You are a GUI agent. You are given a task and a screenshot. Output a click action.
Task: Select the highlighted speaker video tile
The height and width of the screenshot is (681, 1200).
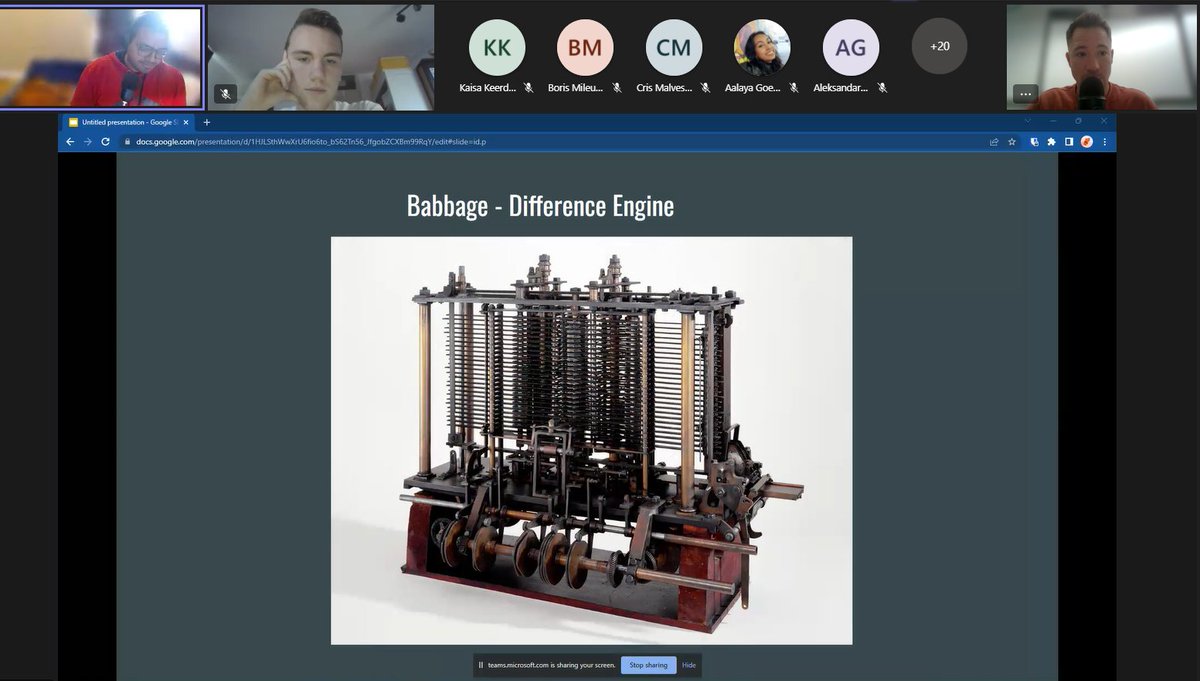click(x=102, y=57)
